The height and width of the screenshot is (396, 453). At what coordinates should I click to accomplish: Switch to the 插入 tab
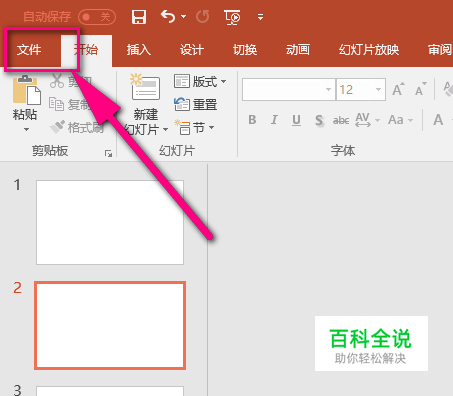[x=139, y=50]
